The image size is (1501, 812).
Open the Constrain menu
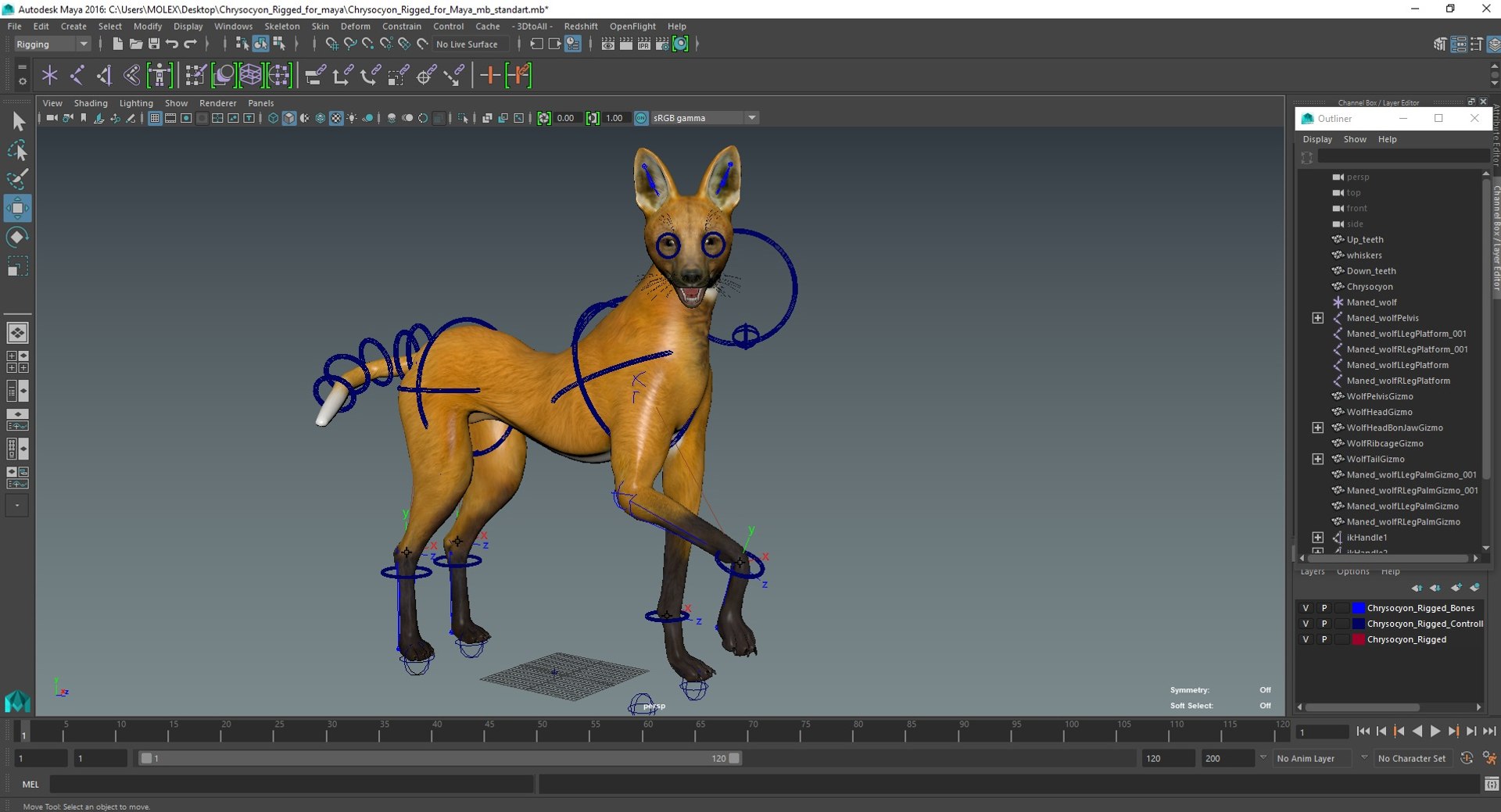tap(401, 27)
